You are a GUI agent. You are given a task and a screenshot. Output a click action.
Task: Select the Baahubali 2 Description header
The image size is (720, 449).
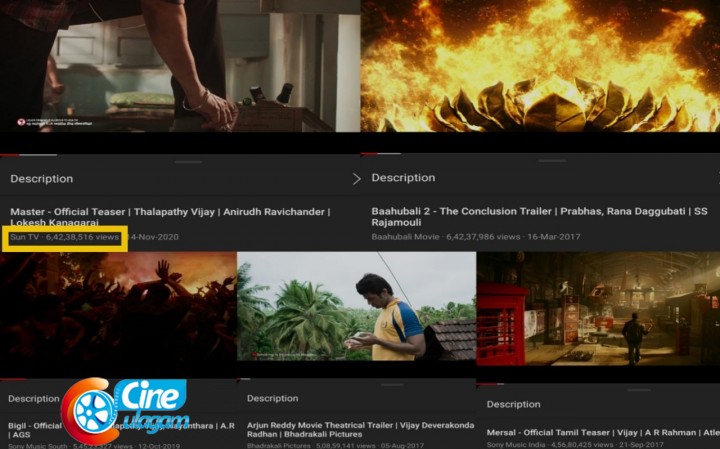tap(403, 178)
